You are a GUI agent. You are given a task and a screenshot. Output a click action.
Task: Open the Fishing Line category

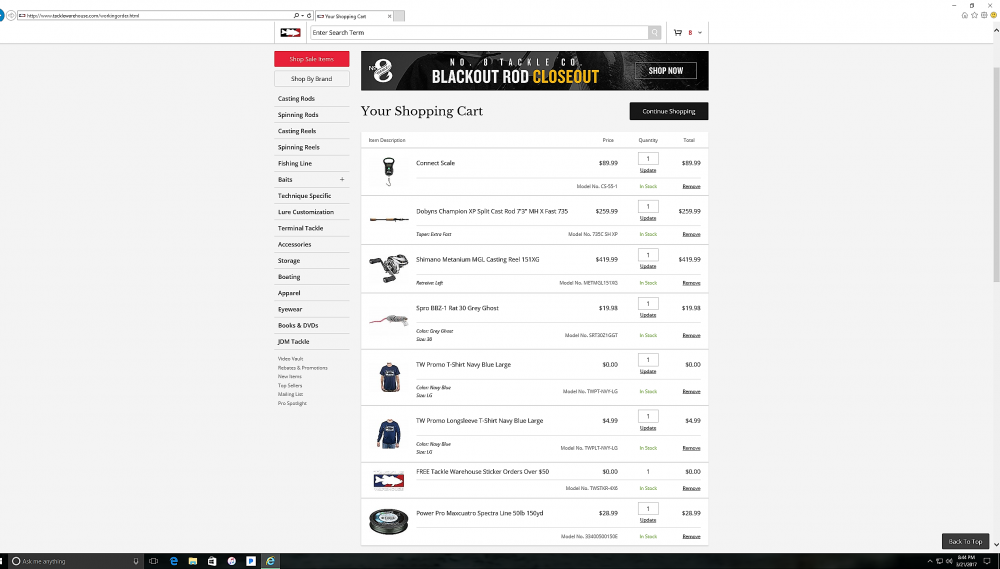coord(295,163)
